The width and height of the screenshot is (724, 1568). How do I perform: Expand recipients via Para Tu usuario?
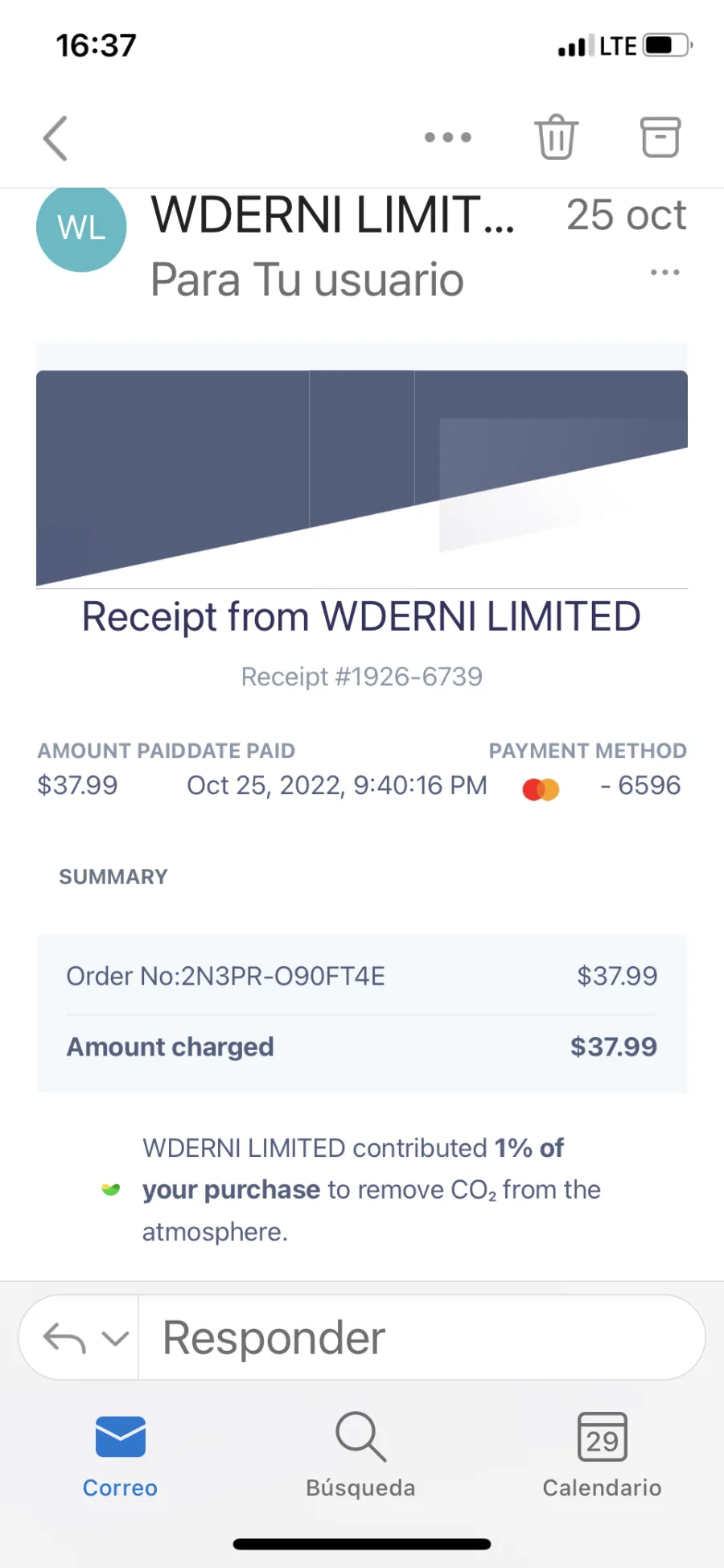coord(307,280)
